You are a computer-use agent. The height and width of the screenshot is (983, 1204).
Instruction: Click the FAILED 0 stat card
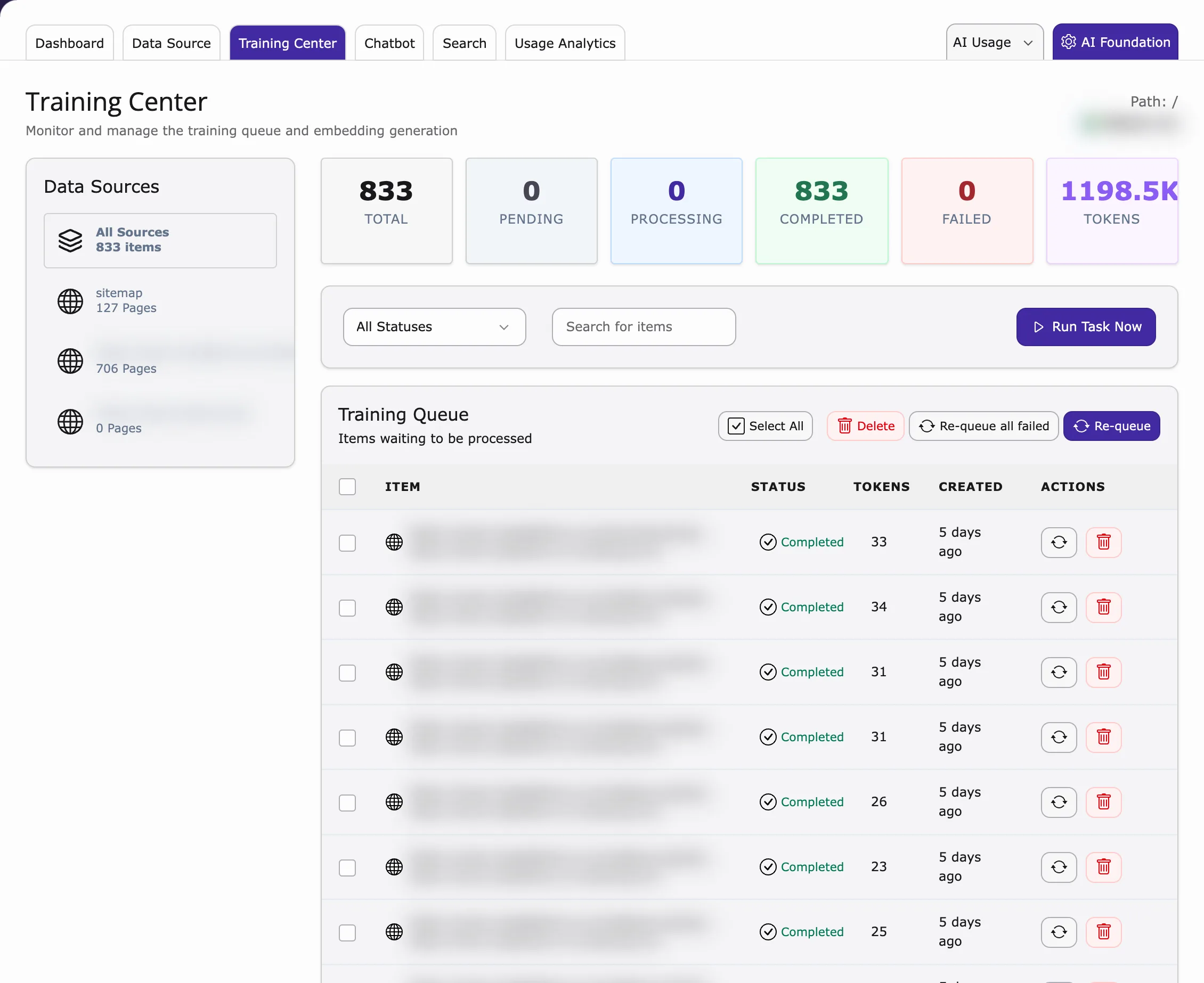(966, 211)
